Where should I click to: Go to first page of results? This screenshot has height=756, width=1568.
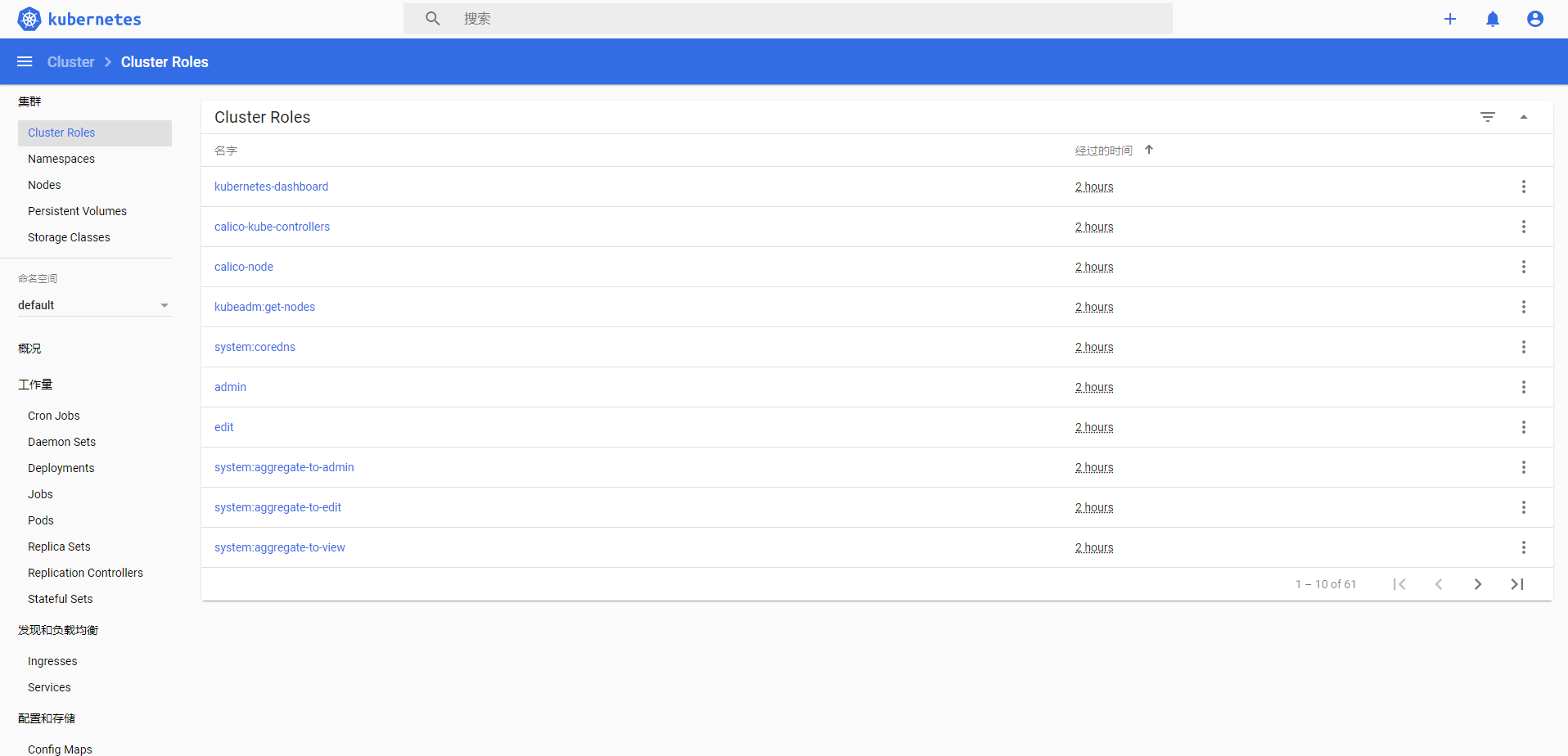point(1399,584)
